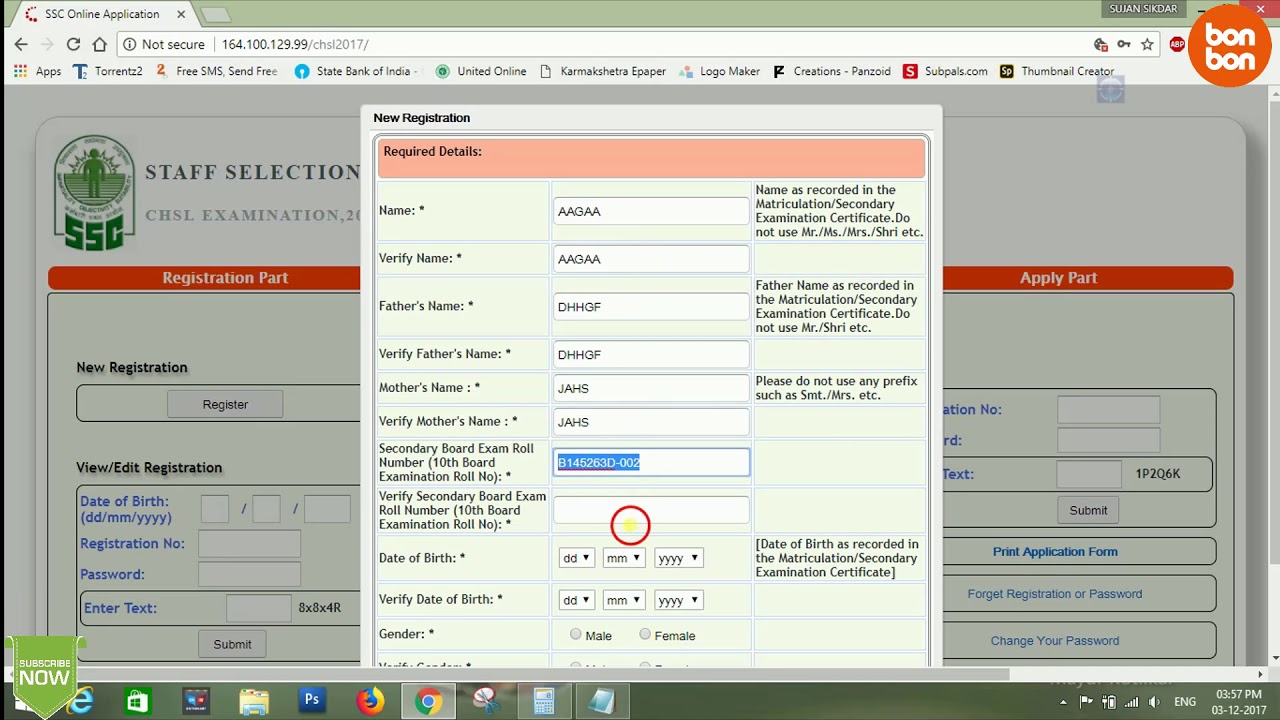Go back using the browser back arrow
The height and width of the screenshot is (720, 1280).
pyautogui.click(x=21, y=44)
